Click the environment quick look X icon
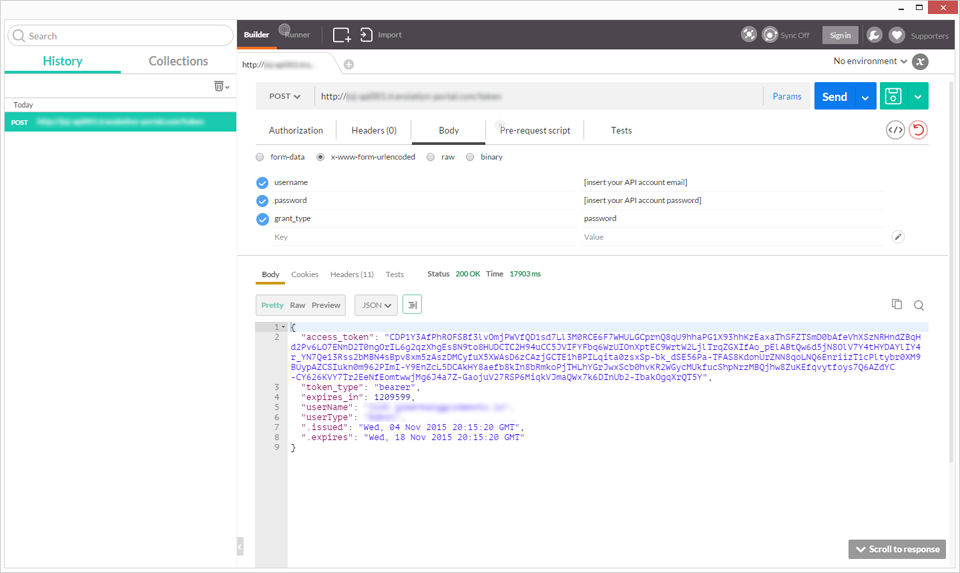This screenshot has height=573, width=960. click(x=920, y=61)
